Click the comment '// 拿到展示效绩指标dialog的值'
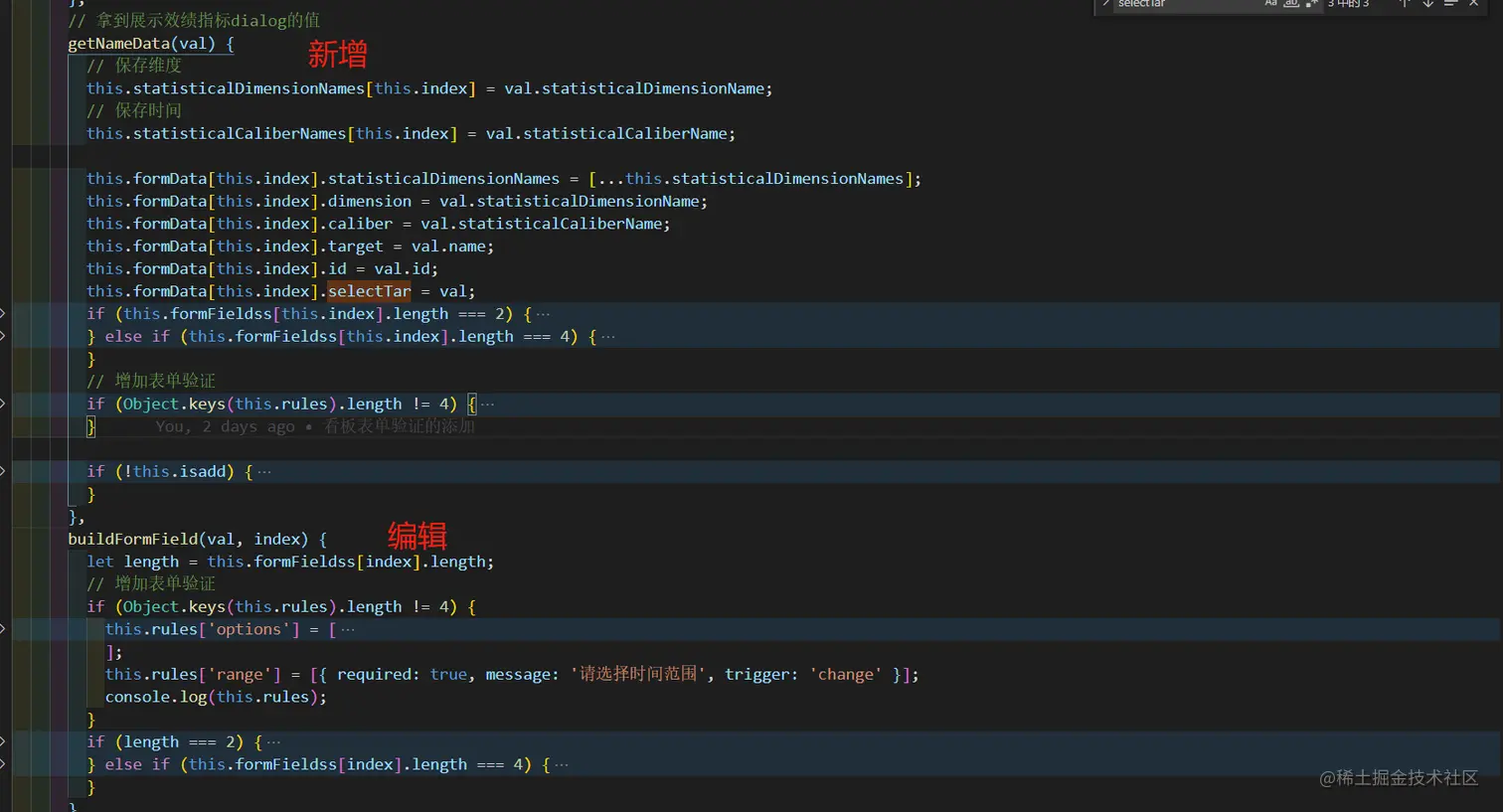This screenshot has height=812, width=1503. pos(194,21)
